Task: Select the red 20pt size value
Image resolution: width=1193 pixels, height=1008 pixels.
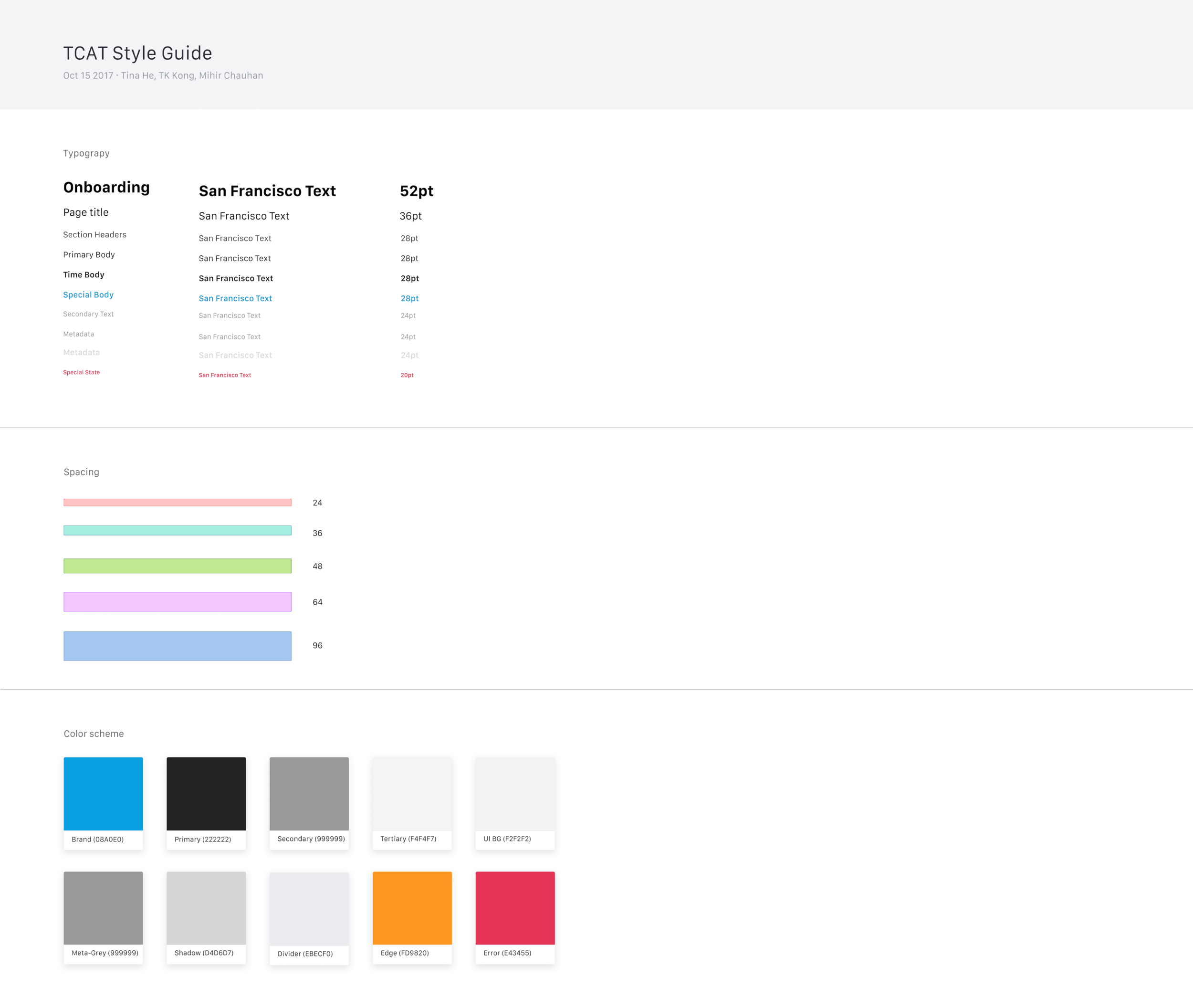Action: pos(407,375)
